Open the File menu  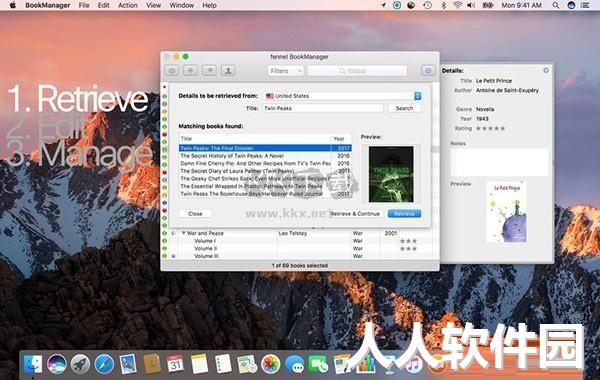tap(84, 5)
